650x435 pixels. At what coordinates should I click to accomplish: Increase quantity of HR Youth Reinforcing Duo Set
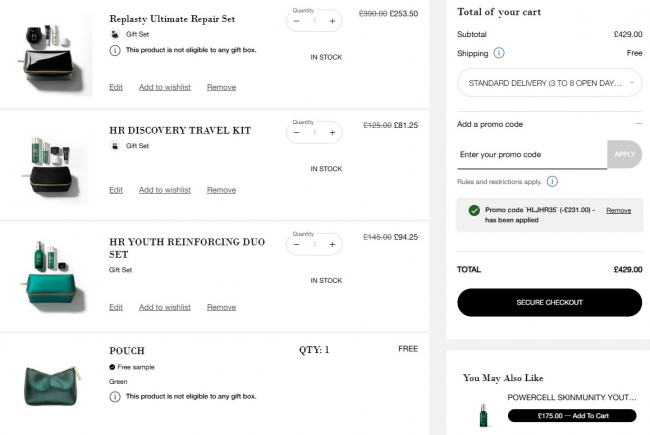click(332, 245)
